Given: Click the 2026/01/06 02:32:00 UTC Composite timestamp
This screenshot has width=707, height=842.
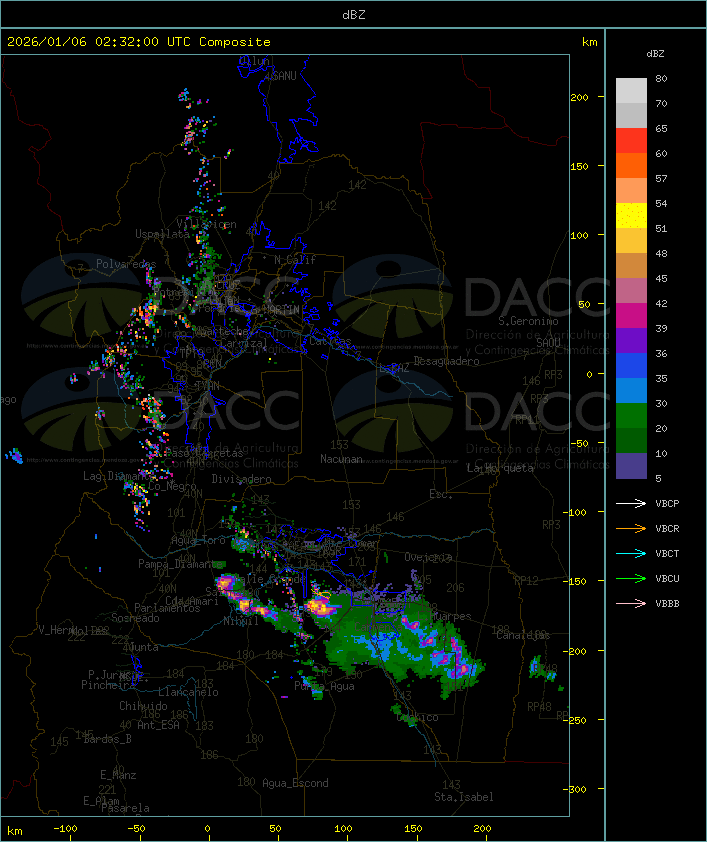Looking at the screenshot, I should point(139,42).
